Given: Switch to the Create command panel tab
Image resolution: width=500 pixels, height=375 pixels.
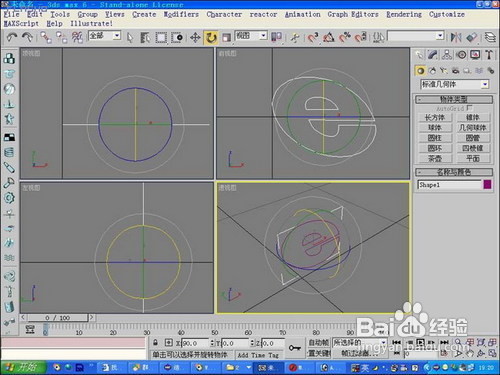Looking at the screenshot, I should 419,55.
